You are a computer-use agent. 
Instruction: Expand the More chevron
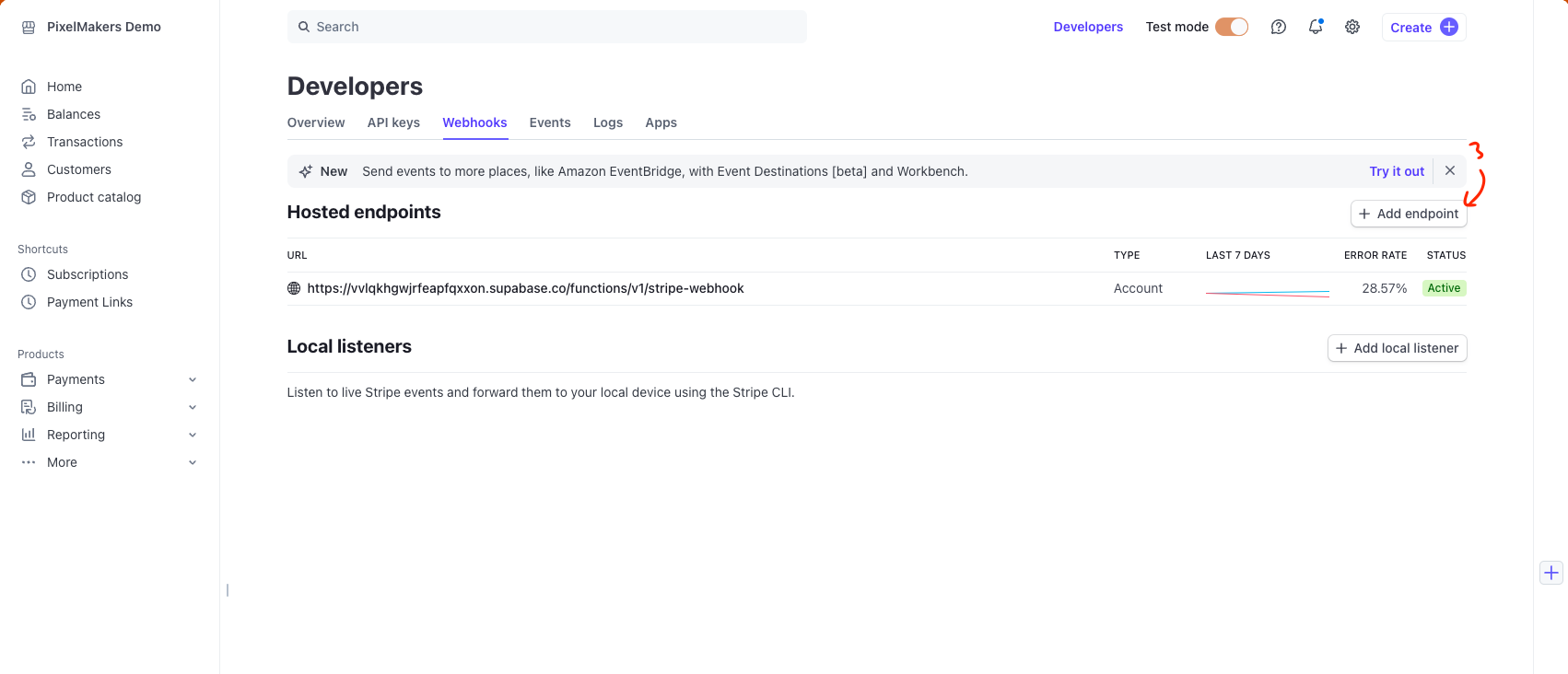[193, 462]
